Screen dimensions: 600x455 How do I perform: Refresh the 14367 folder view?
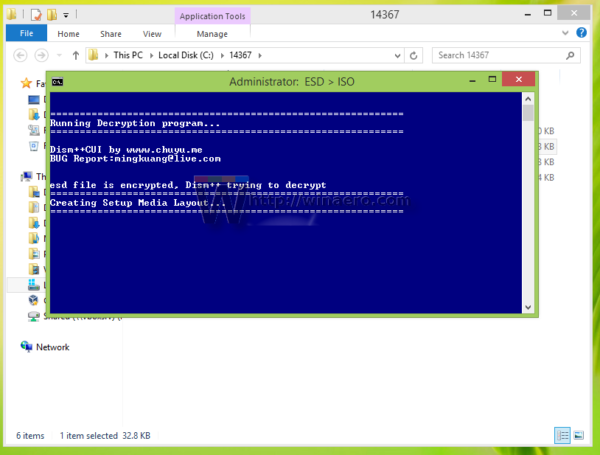pyautogui.click(x=413, y=55)
